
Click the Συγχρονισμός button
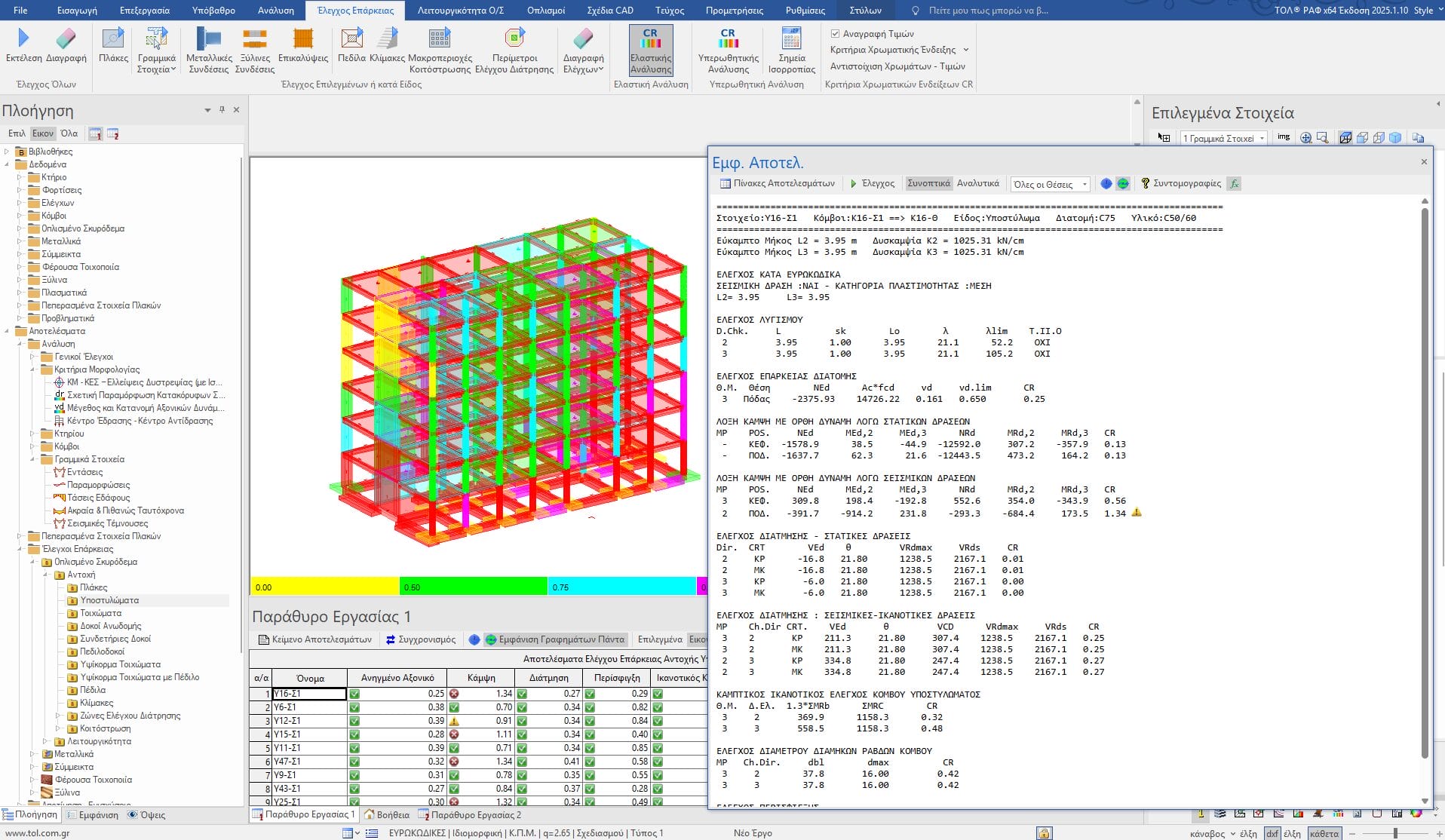[421, 639]
